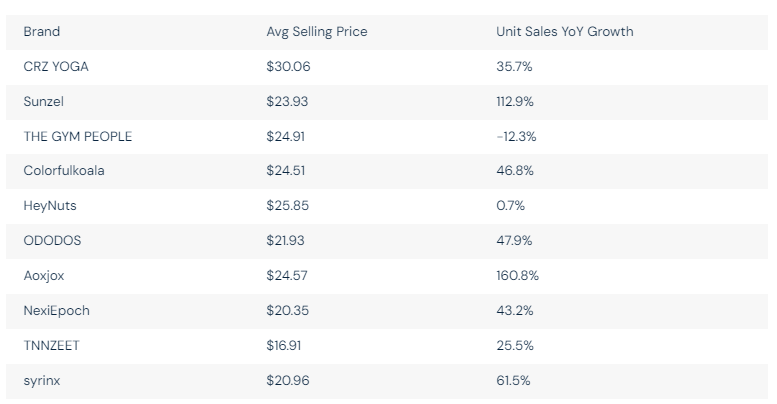Click the 61.5% growth value

point(513,380)
